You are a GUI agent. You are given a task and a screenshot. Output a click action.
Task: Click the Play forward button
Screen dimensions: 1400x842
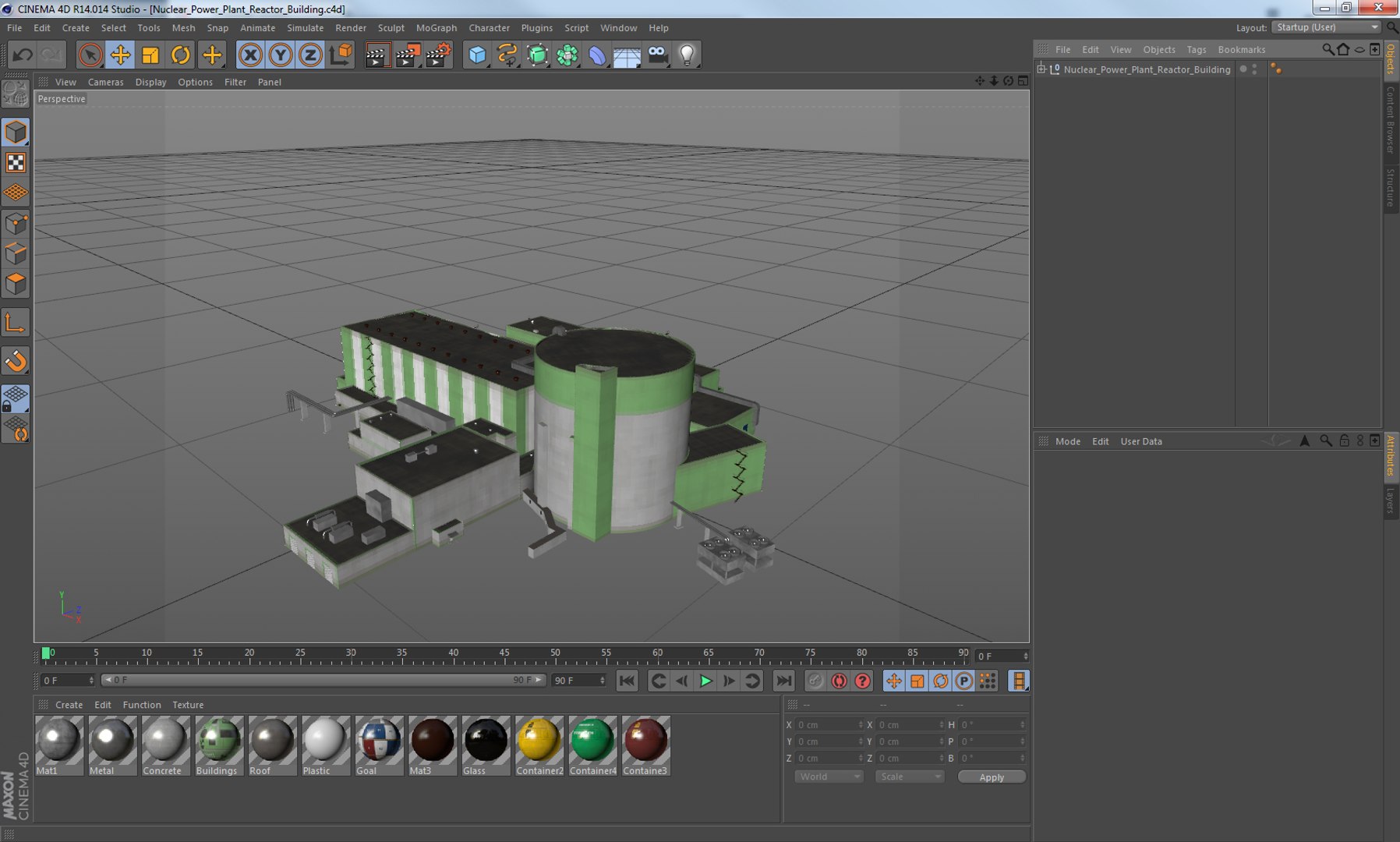pyautogui.click(x=705, y=681)
